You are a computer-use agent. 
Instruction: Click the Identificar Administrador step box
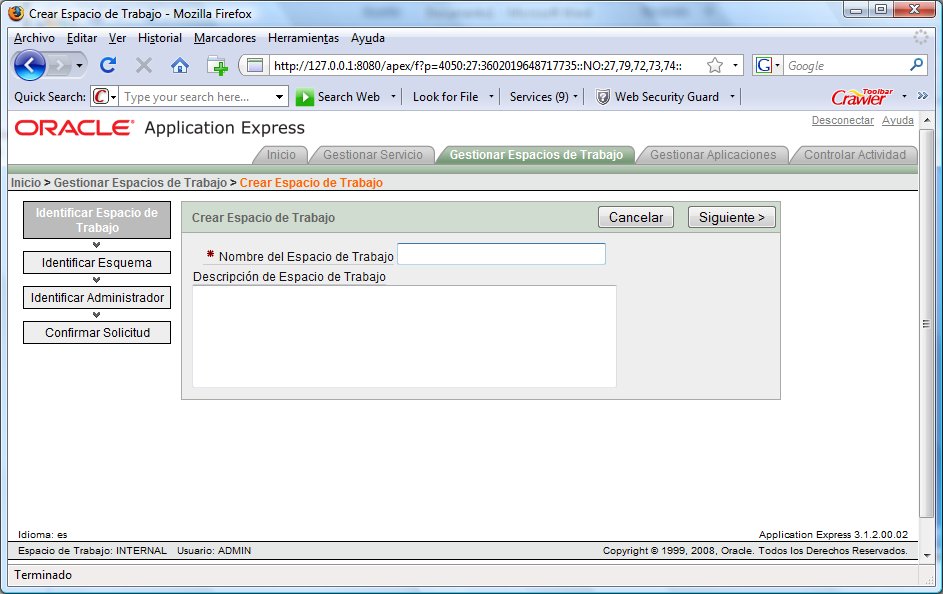click(97, 298)
